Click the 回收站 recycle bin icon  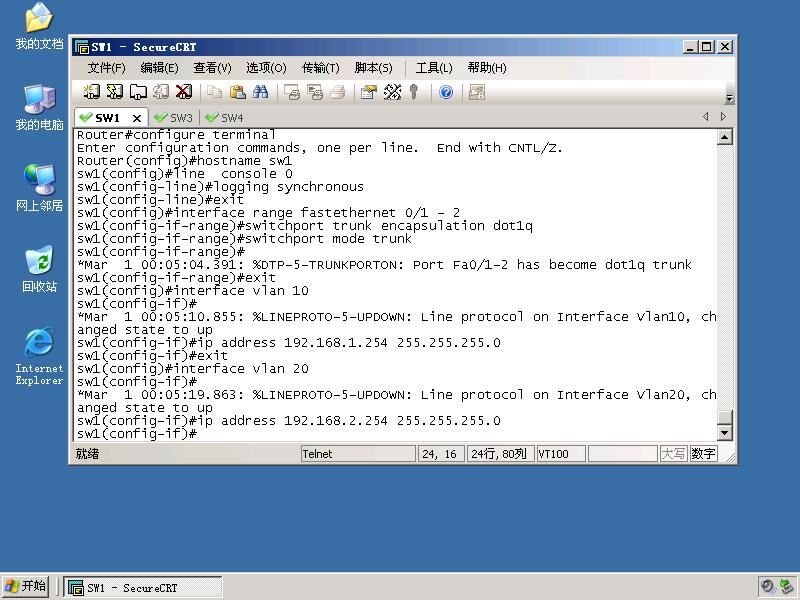(x=39, y=269)
